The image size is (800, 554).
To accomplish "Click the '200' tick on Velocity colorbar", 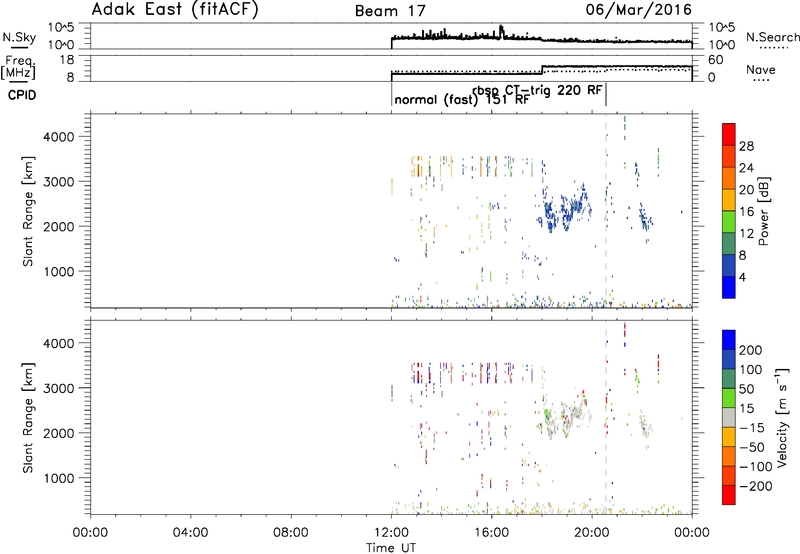I will click(x=751, y=350).
